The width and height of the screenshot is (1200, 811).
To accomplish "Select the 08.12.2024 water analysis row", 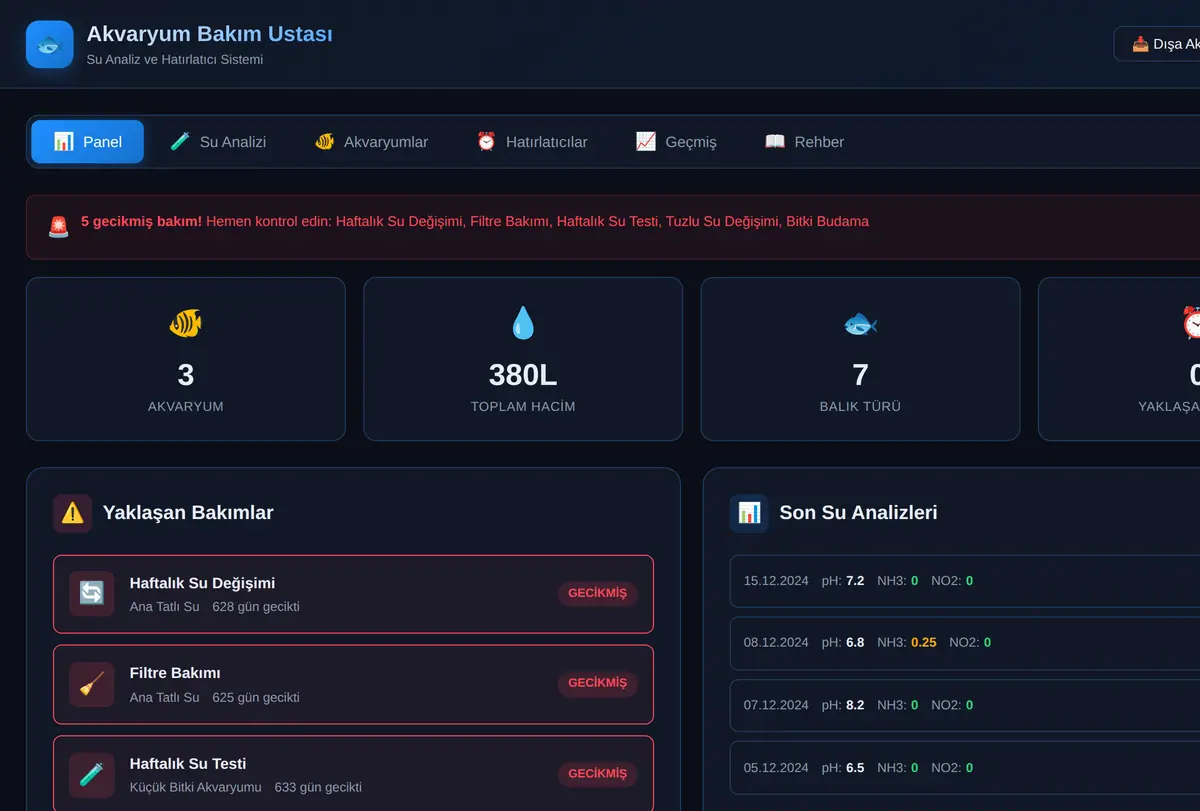I will coord(965,643).
